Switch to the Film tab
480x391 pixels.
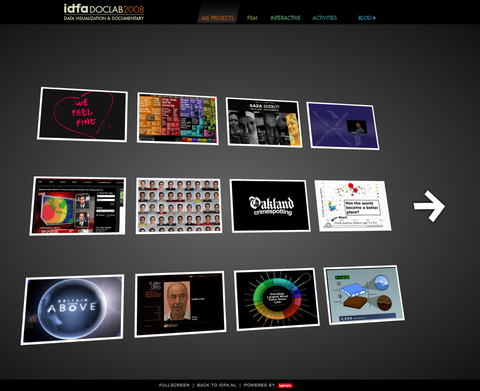point(252,18)
